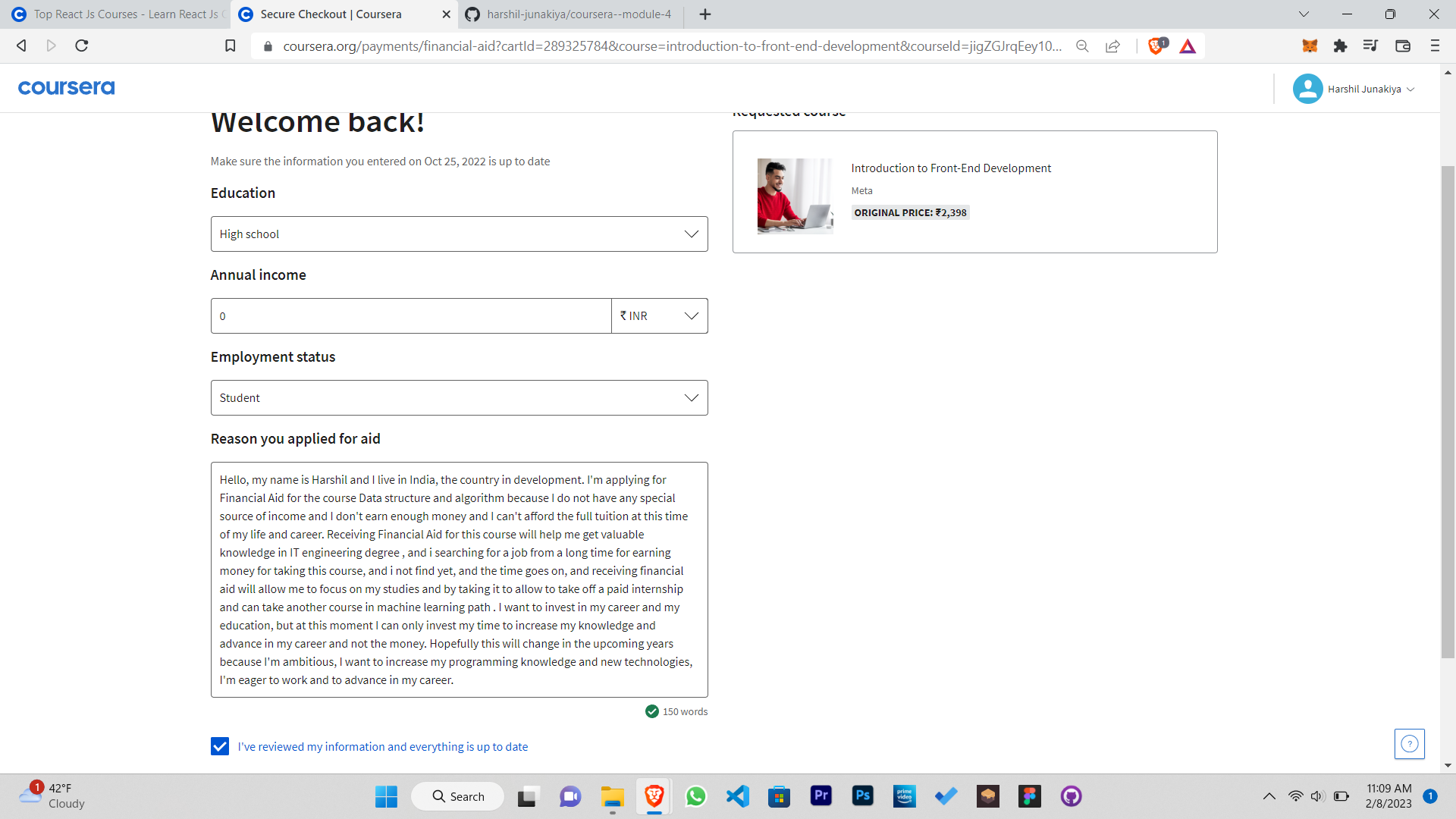Viewport: 1456px width, 819px height.
Task: Open Visual Studio Code from taskbar
Action: click(737, 796)
